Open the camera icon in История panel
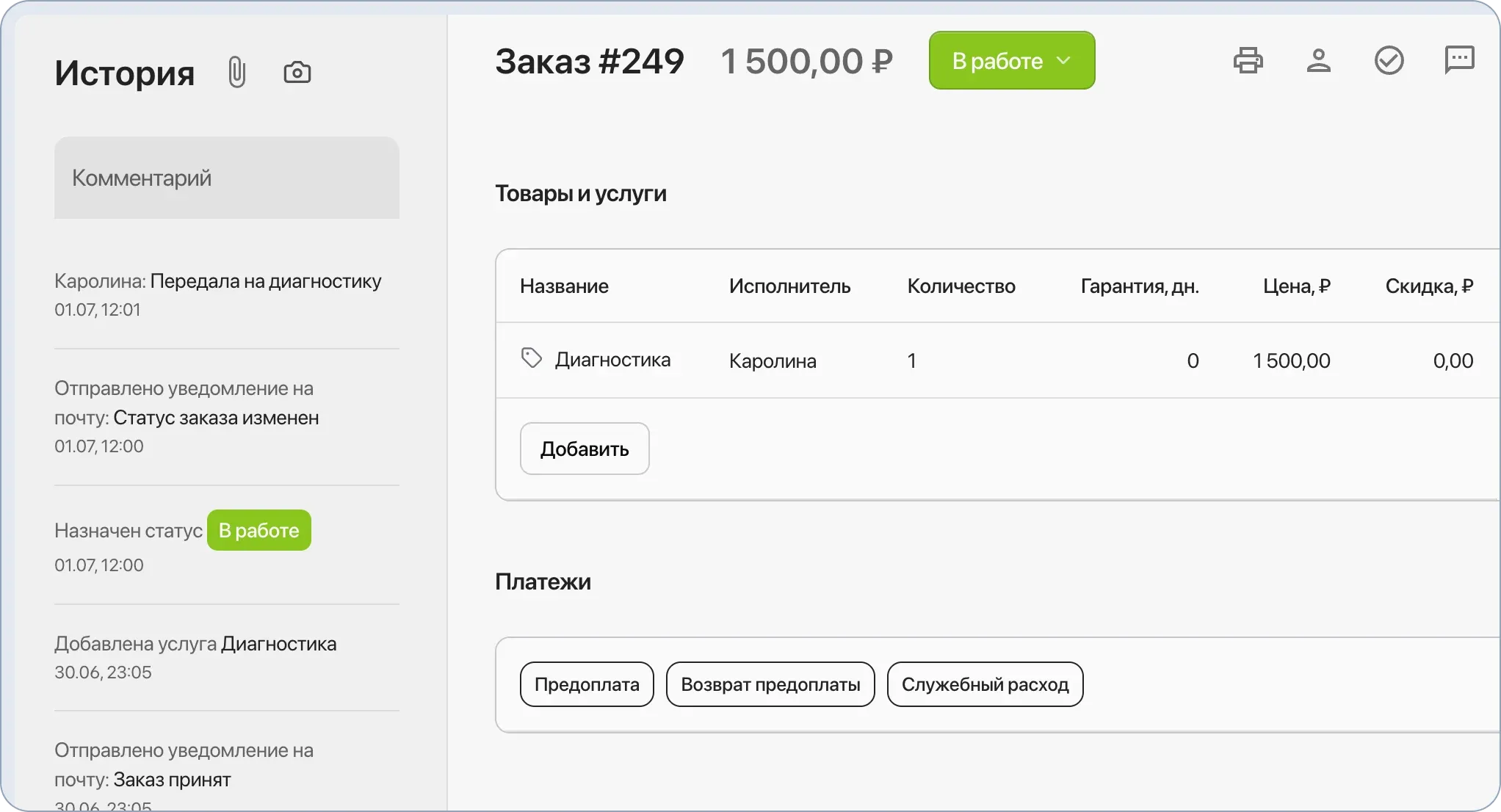 297,70
